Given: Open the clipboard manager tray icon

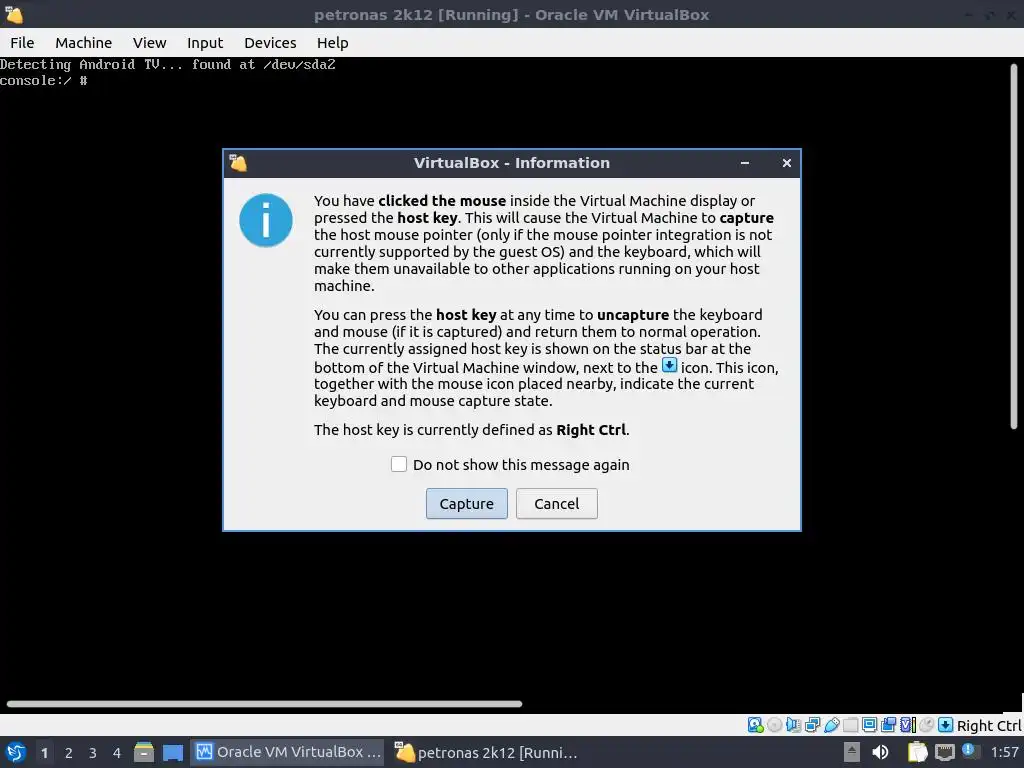Looking at the screenshot, I should (x=917, y=752).
